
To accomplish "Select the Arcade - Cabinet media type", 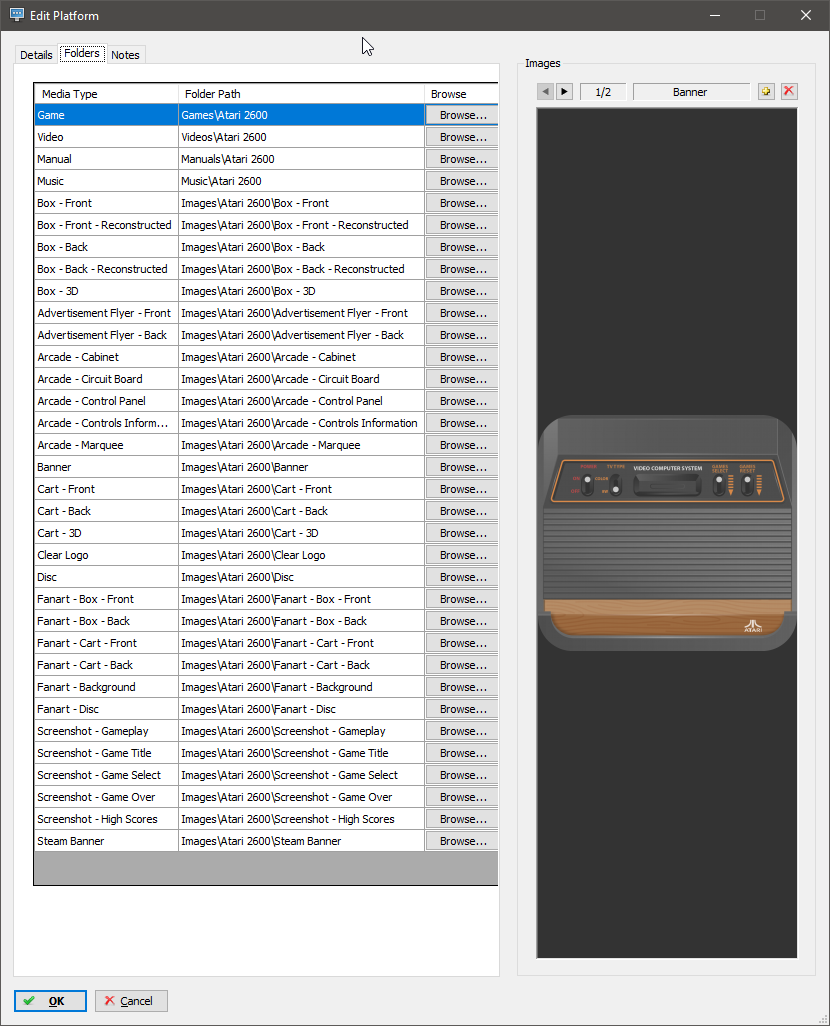I will click(106, 357).
